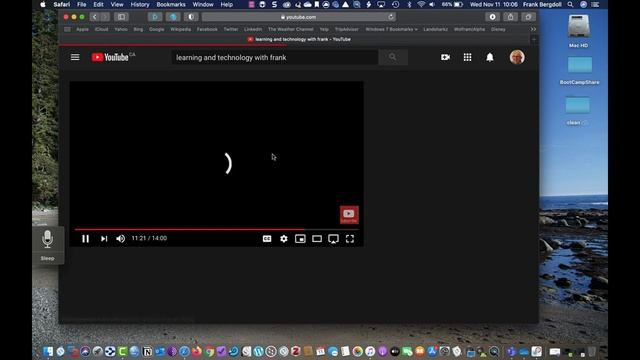Open The Weather Channel bookmark
The image size is (640, 360).
point(291,29)
